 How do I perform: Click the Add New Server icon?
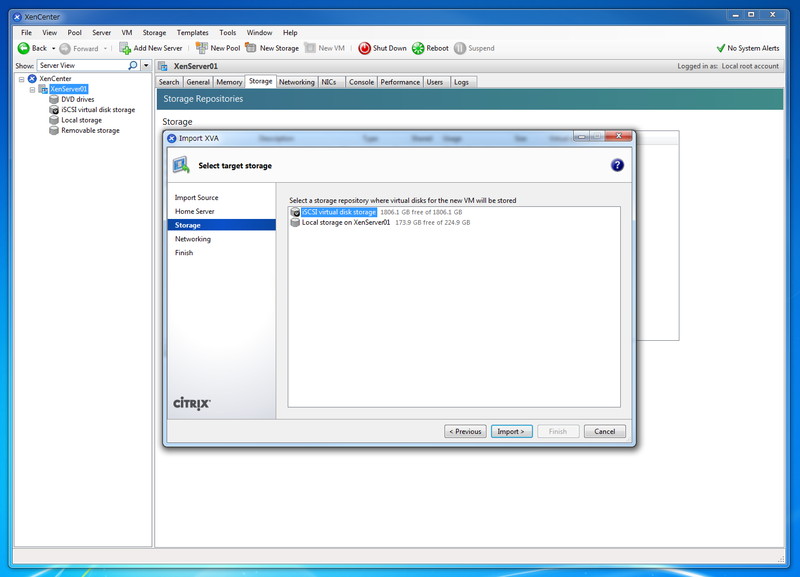pyautogui.click(x=125, y=48)
